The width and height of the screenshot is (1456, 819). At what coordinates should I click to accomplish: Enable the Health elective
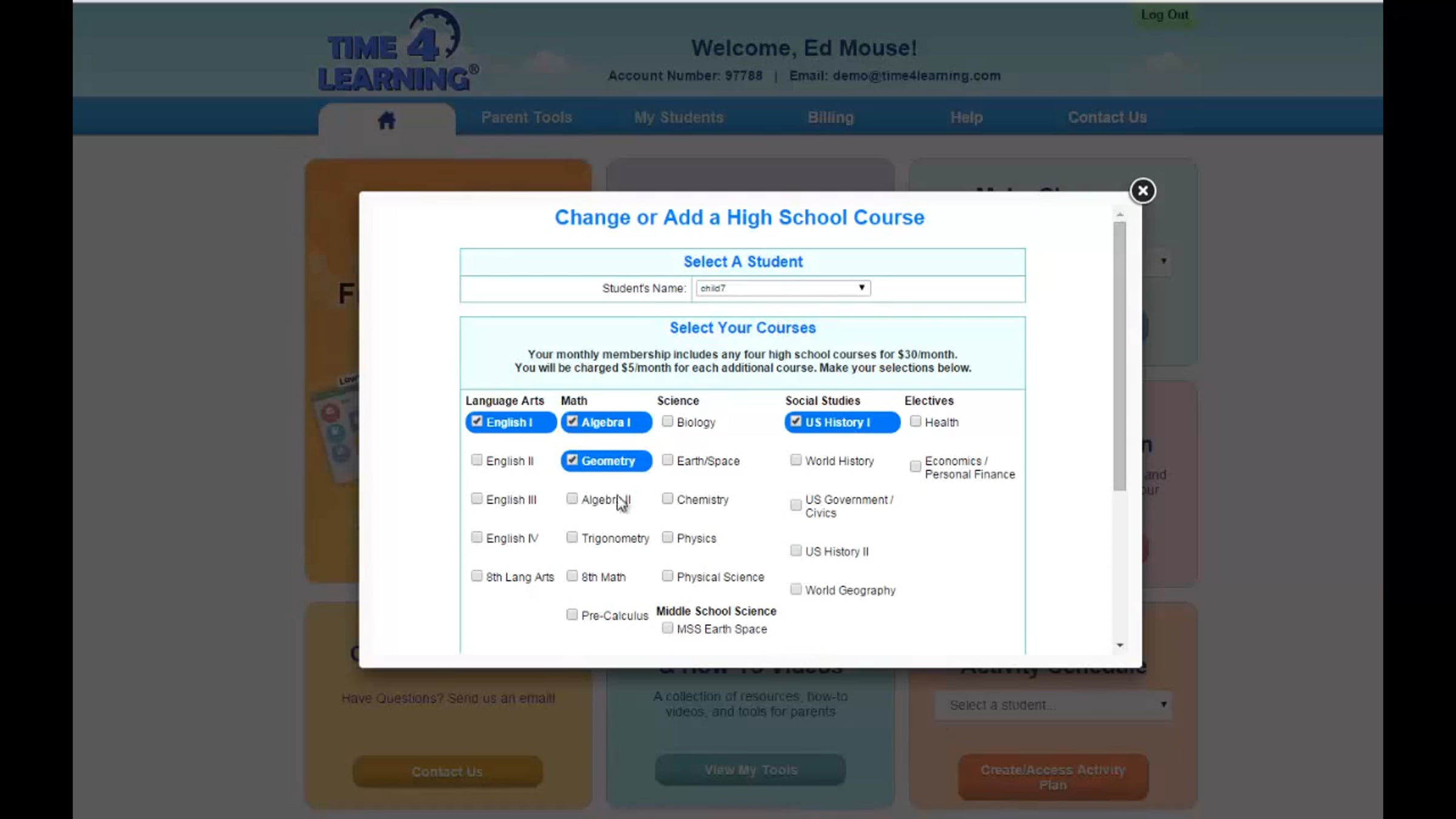(x=915, y=421)
